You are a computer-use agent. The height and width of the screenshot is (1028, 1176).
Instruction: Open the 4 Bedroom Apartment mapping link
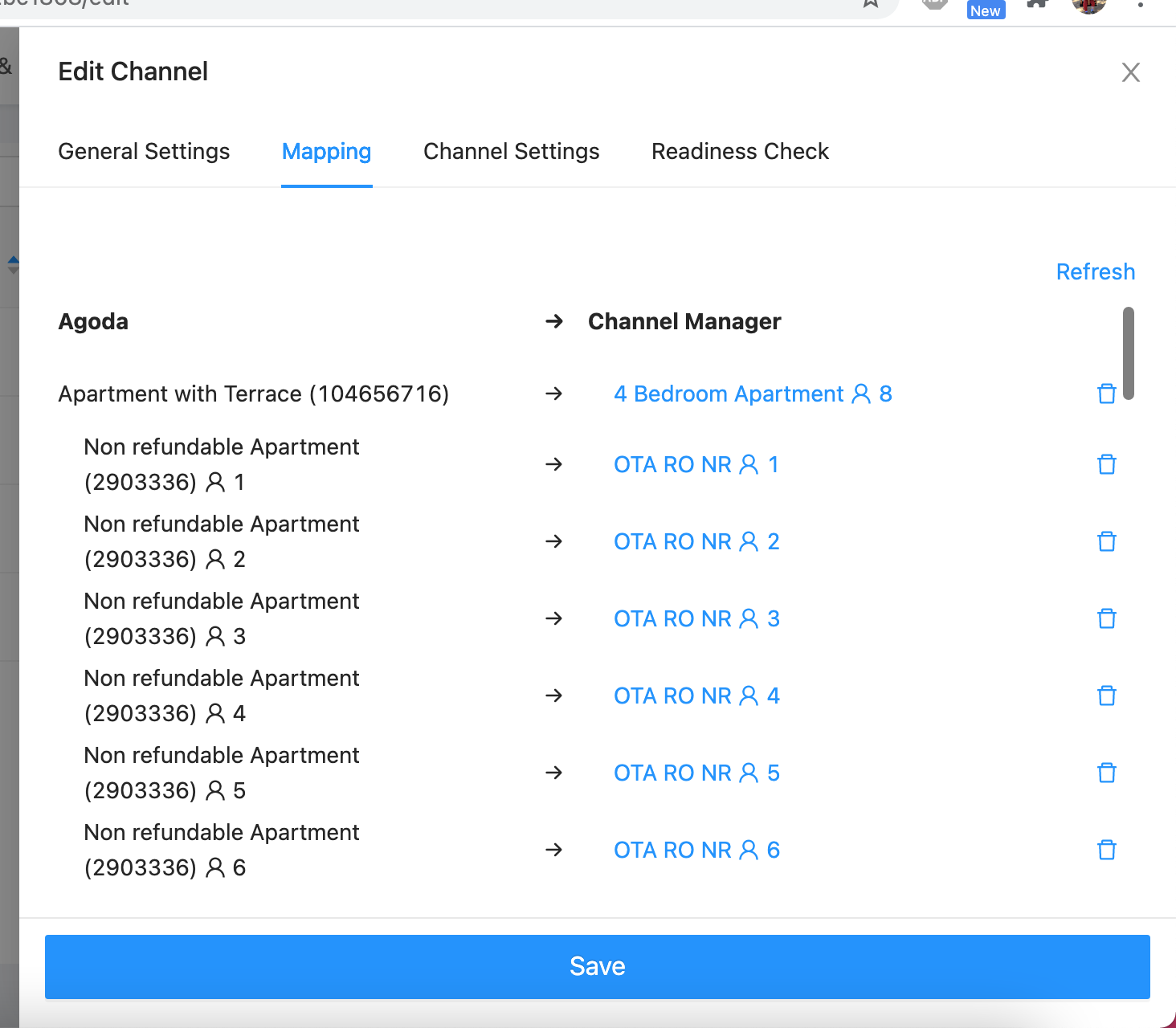pyautogui.click(x=753, y=394)
